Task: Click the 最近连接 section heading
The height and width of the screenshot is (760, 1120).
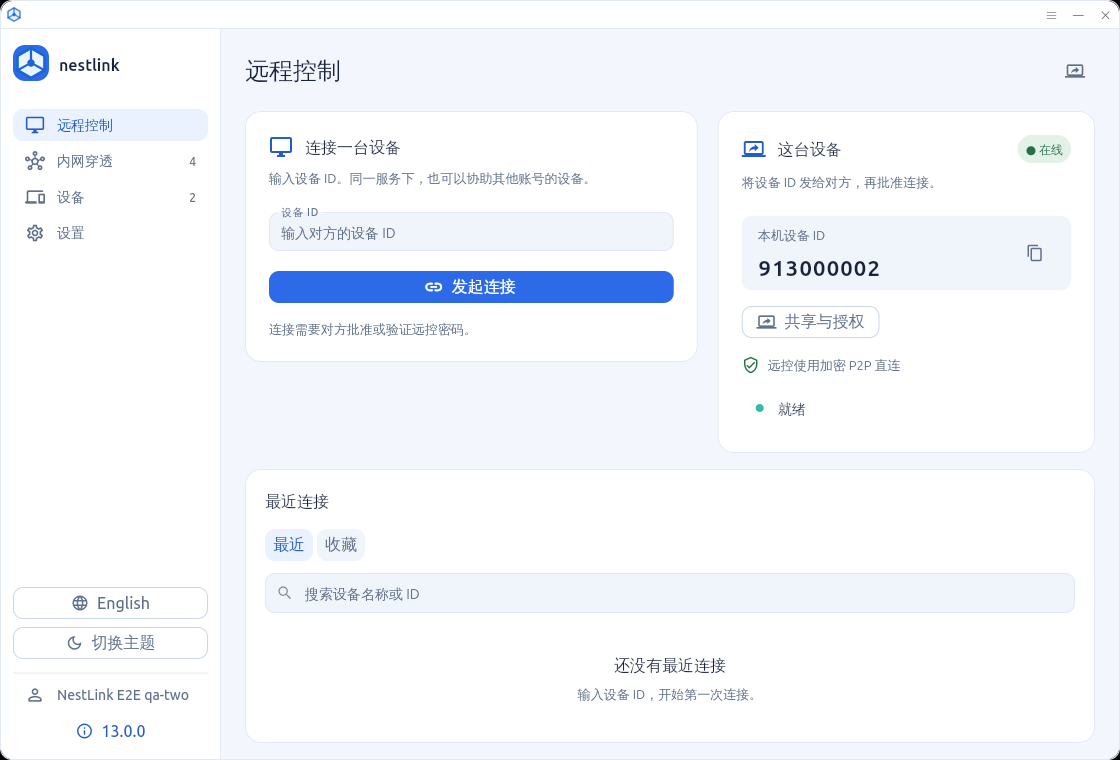Action: pyautogui.click(x=297, y=501)
